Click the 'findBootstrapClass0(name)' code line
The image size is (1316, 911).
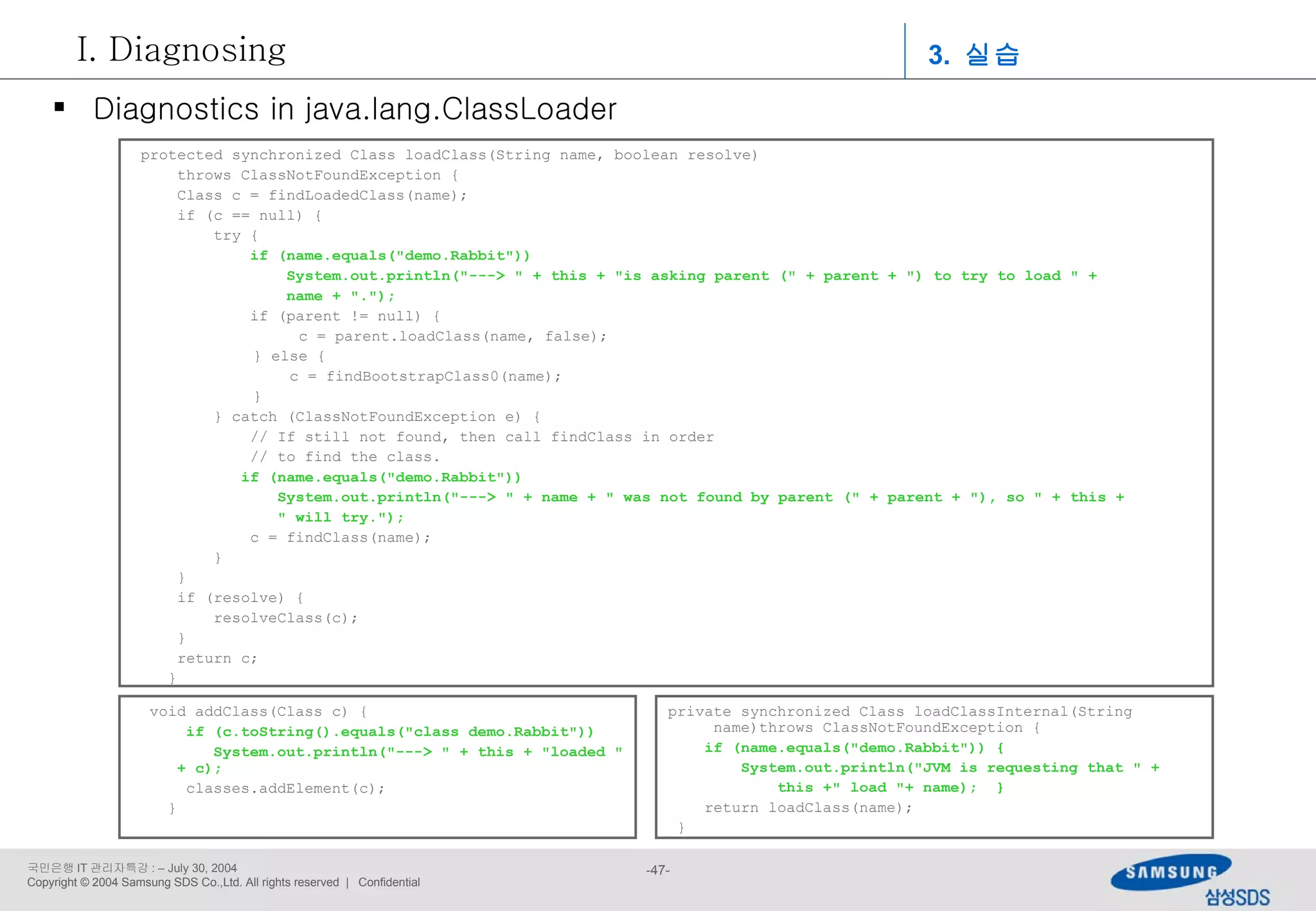click(425, 376)
